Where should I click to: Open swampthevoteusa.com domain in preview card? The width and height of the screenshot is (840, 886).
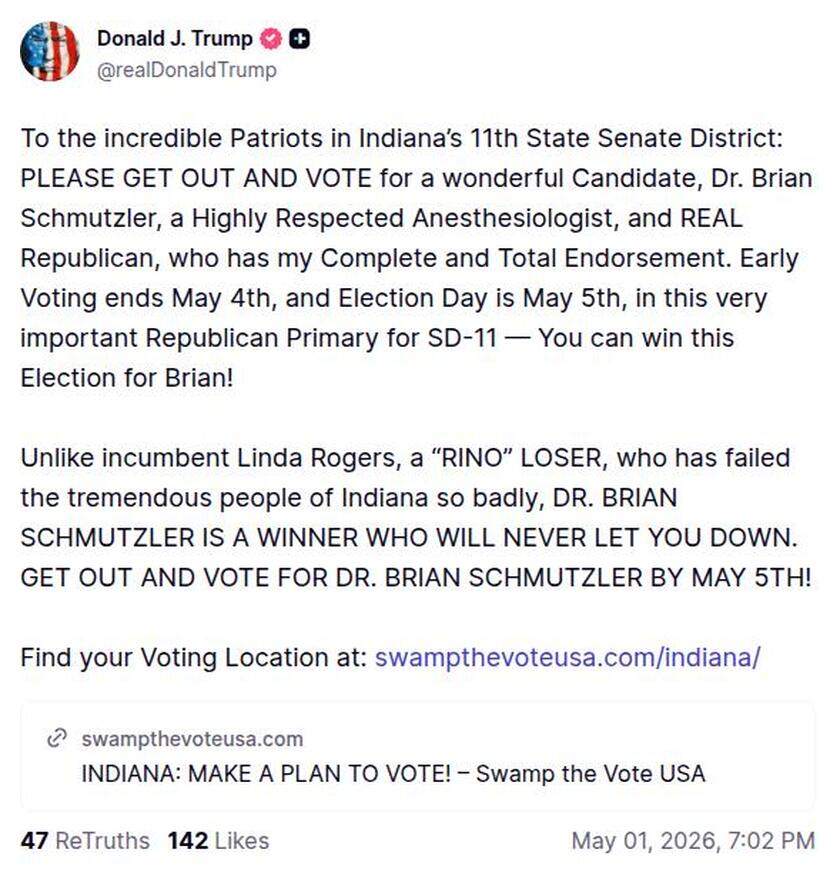click(x=192, y=739)
